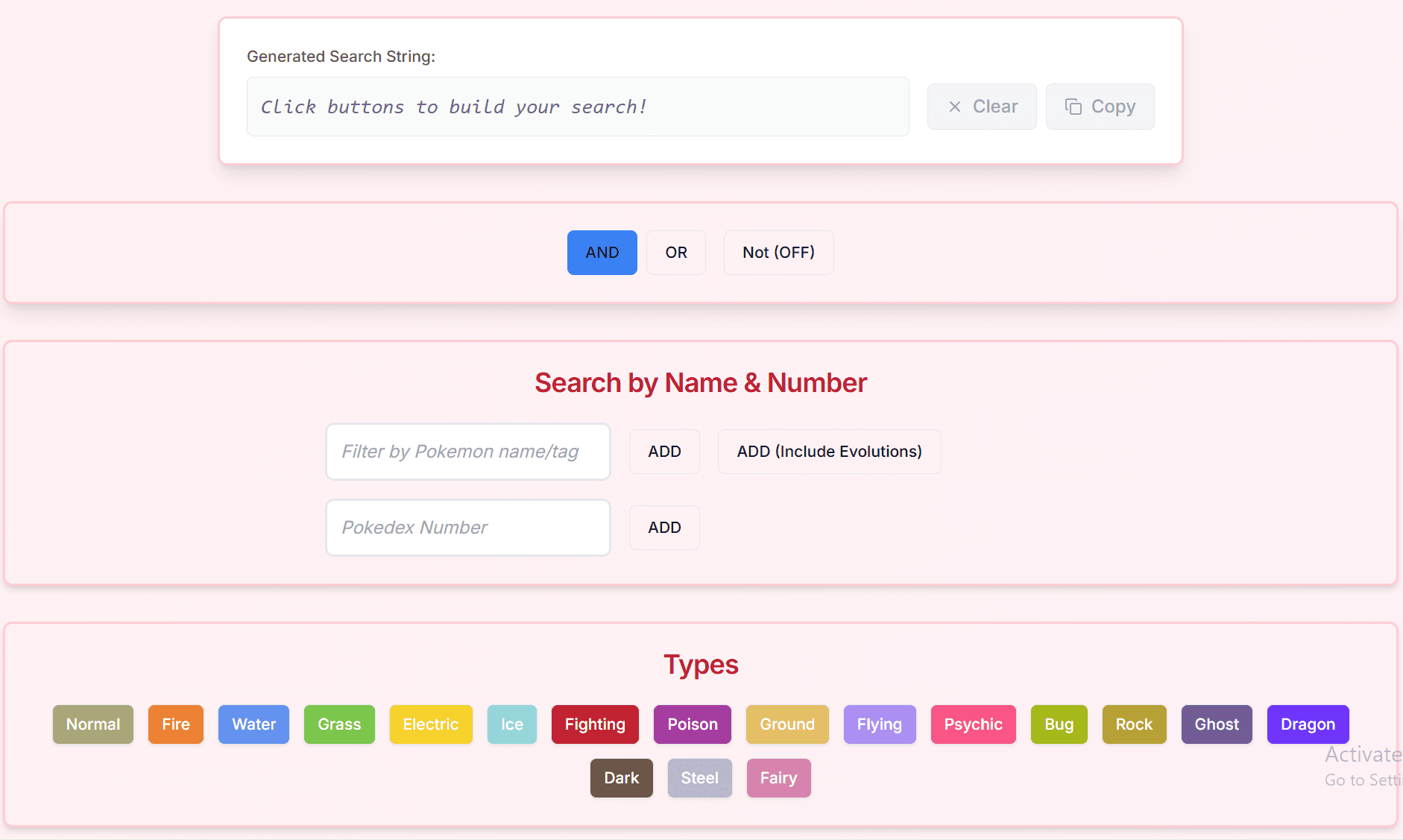Click the Filter by Pokemon name/tag field

467,451
